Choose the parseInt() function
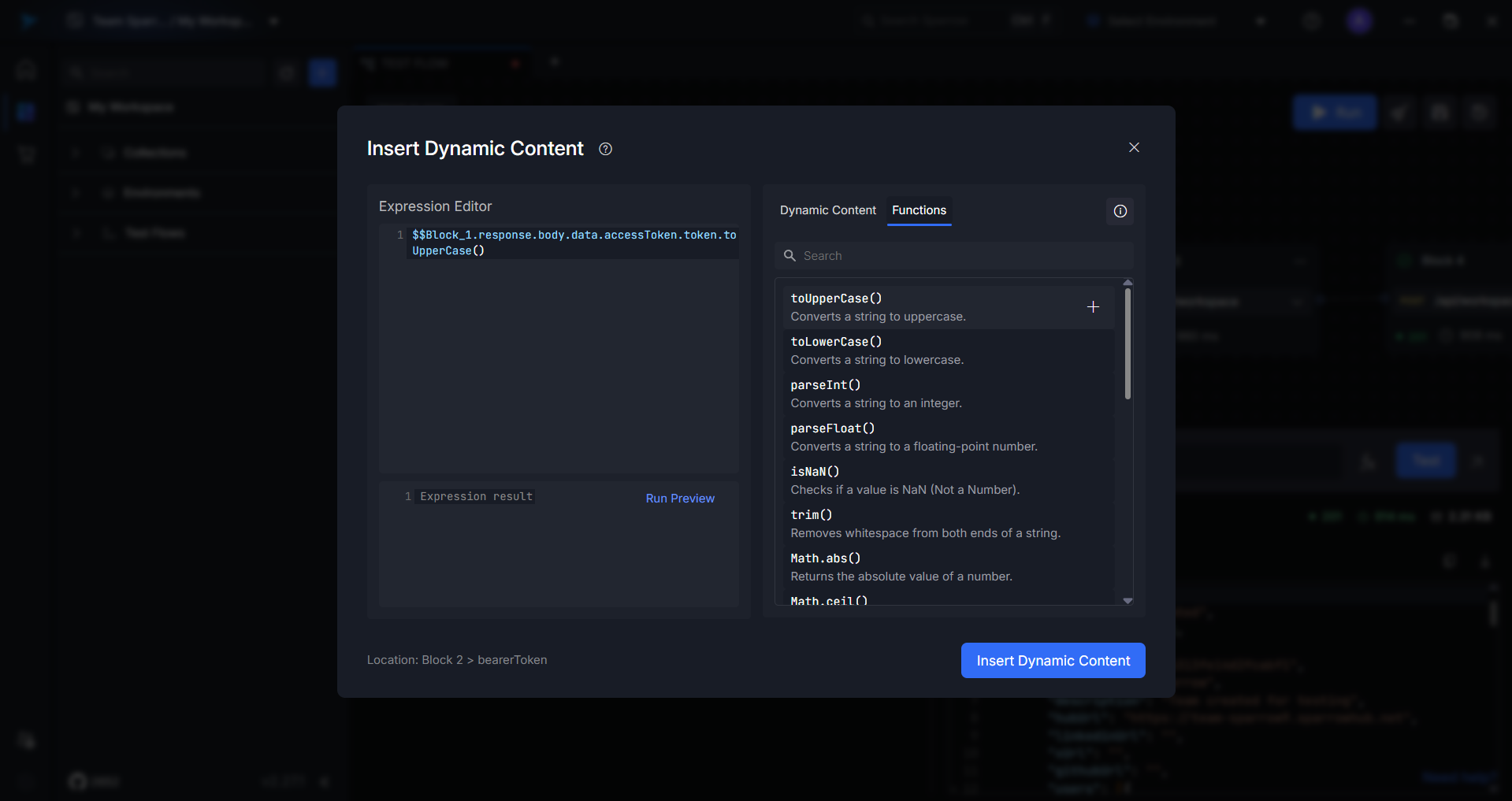 click(x=948, y=394)
